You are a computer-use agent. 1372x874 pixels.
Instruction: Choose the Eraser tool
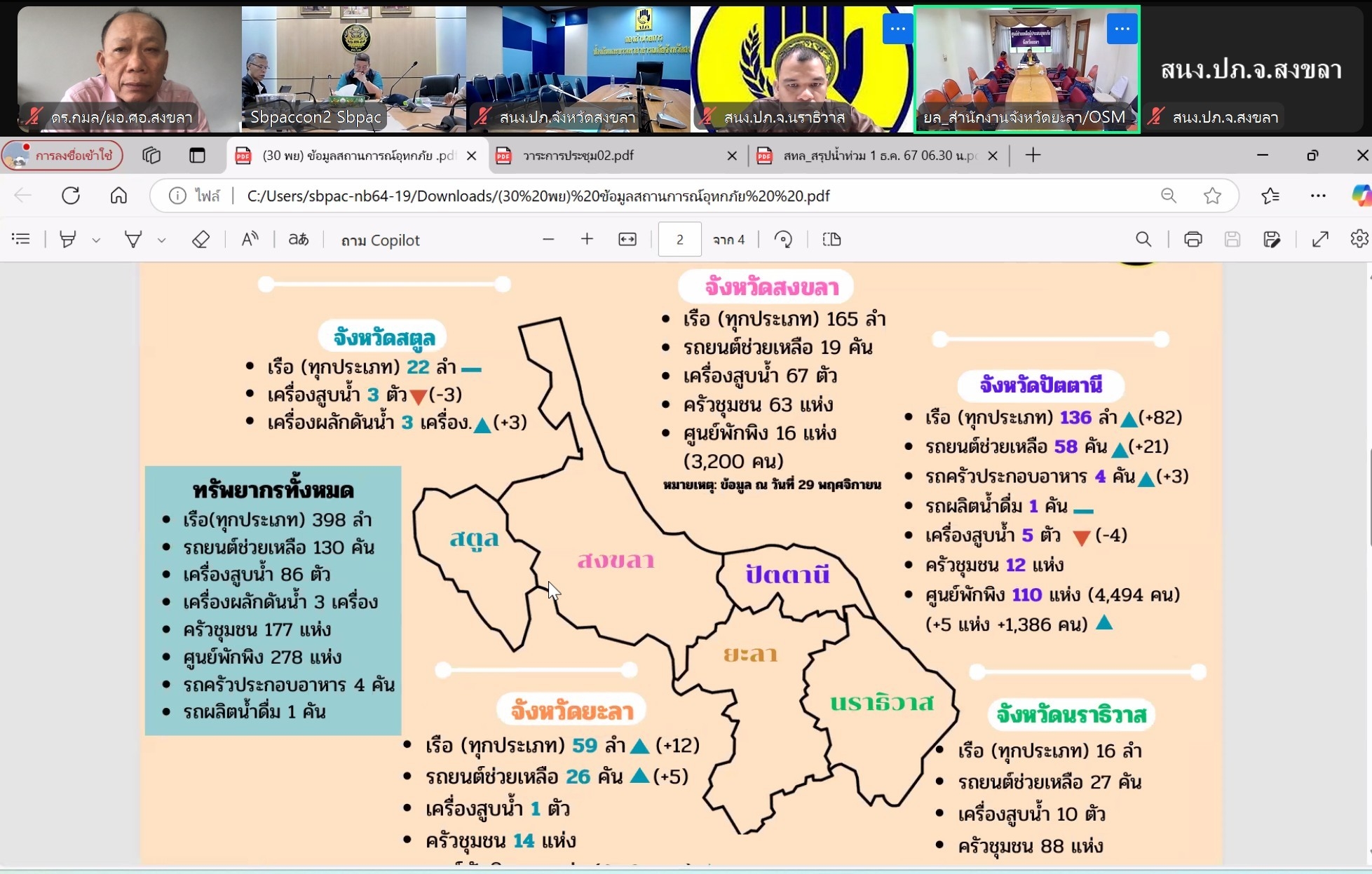click(x=201, y=240)
